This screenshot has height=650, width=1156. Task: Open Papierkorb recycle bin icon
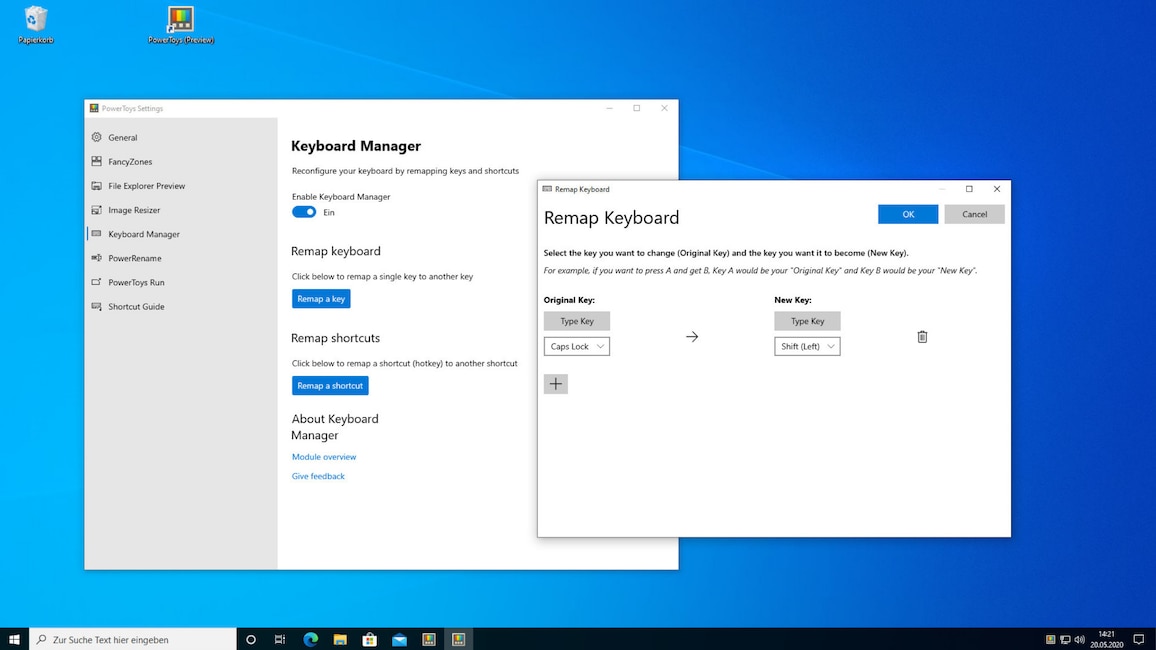click(x=35, y=26)
